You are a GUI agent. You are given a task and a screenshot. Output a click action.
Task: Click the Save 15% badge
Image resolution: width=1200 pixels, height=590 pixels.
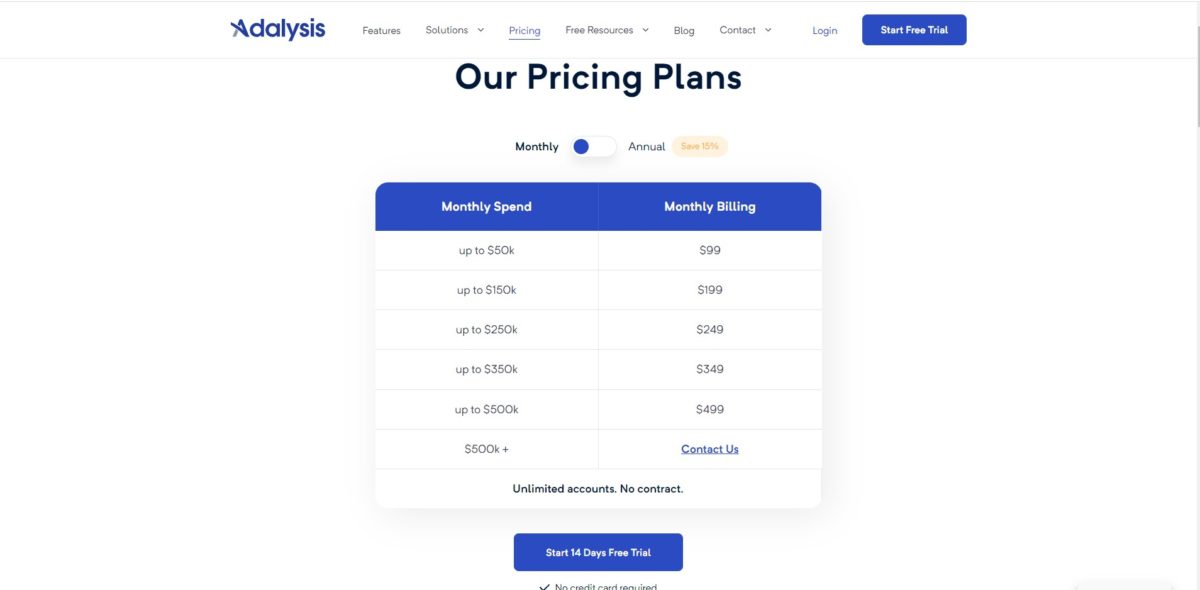click(x=700, y=147)
